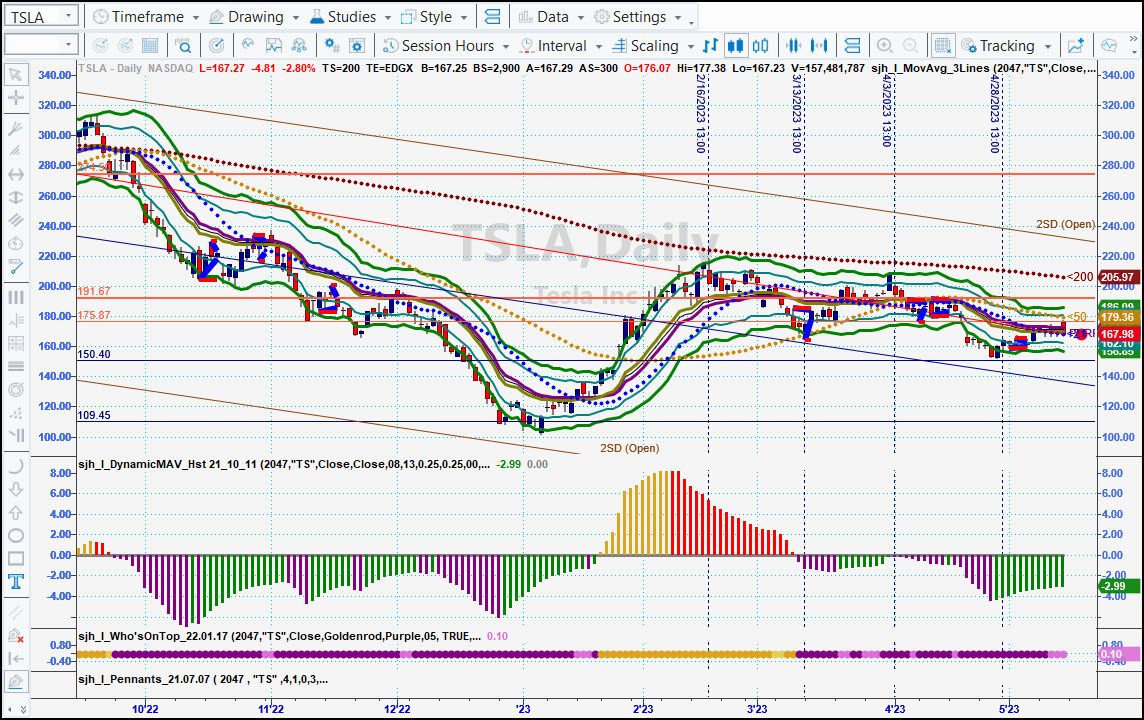Select the ellipse drawing tool
Image resolution: width=1144 pixels, height=720 pixels.
pyautogui.click(x=15, y=535)
